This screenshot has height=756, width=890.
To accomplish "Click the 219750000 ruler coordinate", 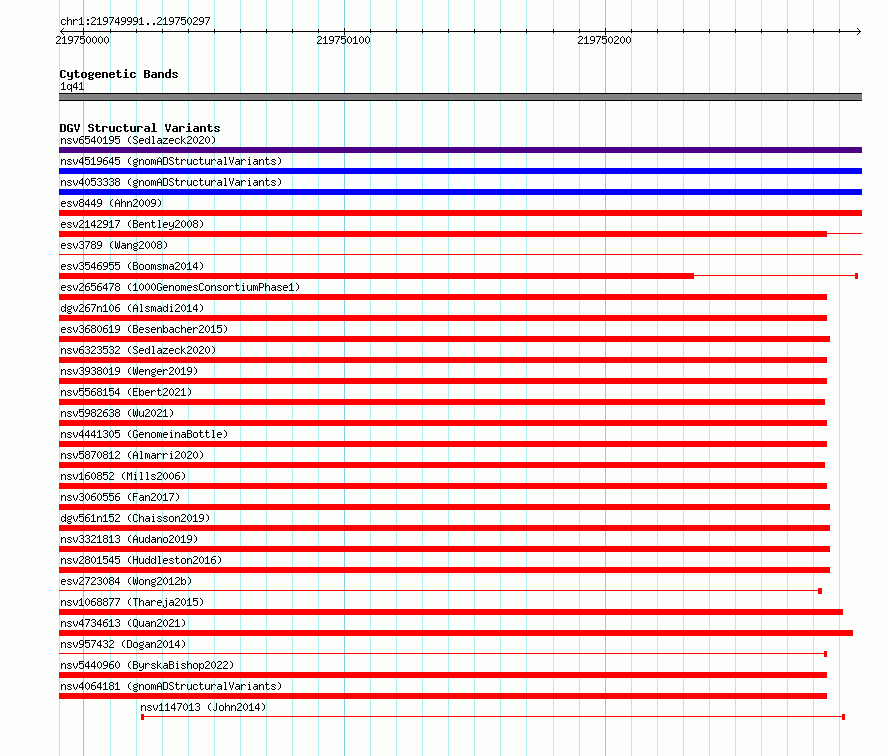I will pyautogui.click(x=82, y=40).
